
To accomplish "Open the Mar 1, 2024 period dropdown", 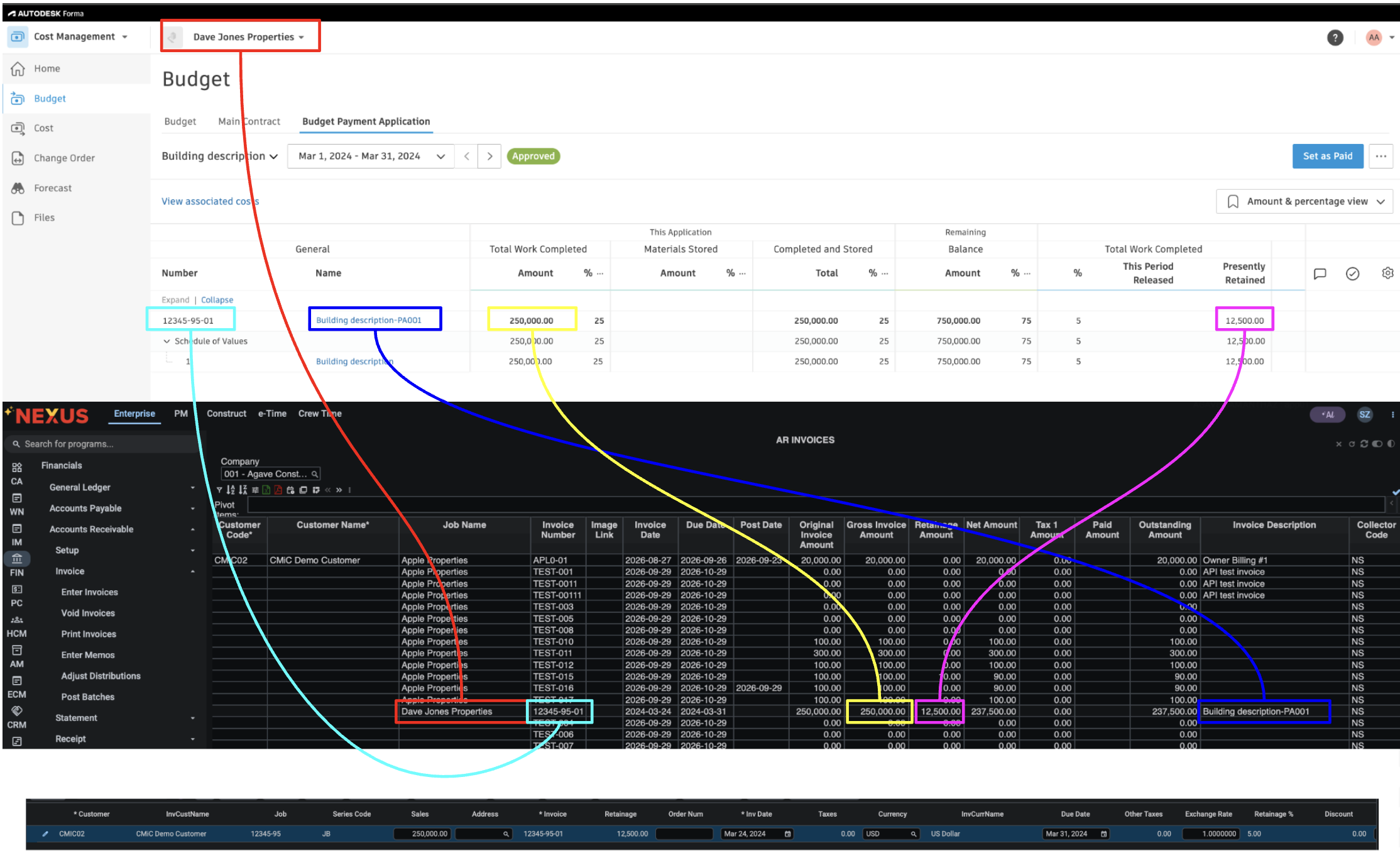I will point(371,157).
